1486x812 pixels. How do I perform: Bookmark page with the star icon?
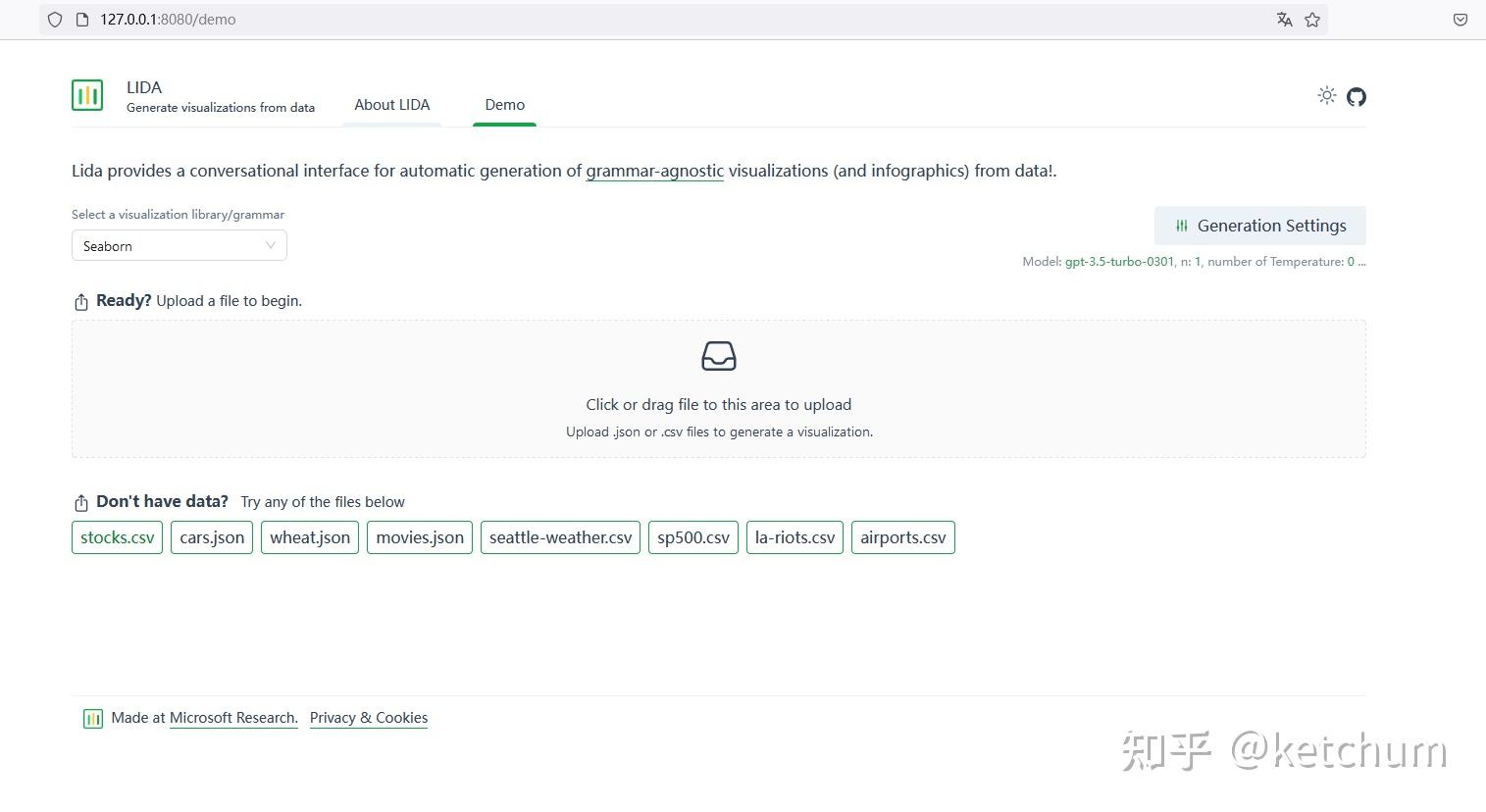coord(1312,20)
